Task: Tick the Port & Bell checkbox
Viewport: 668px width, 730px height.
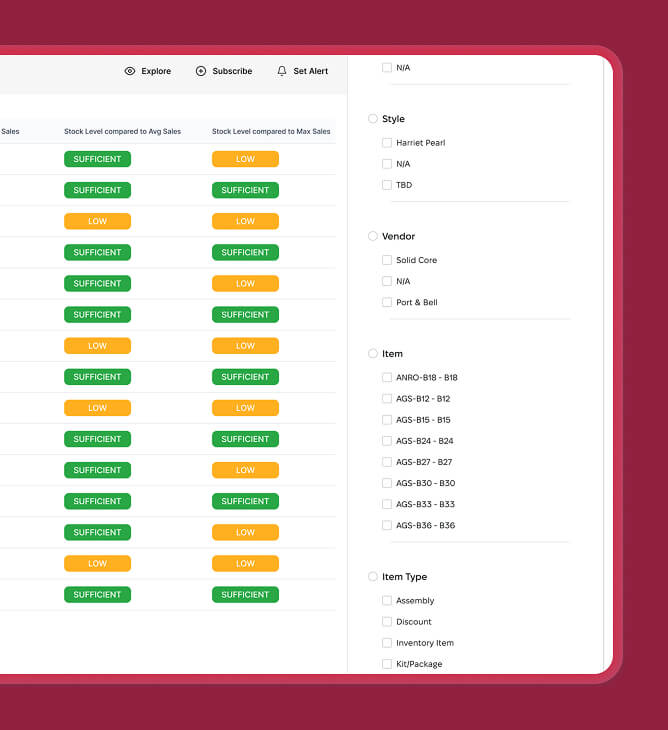Action: [x=387, y=302]
